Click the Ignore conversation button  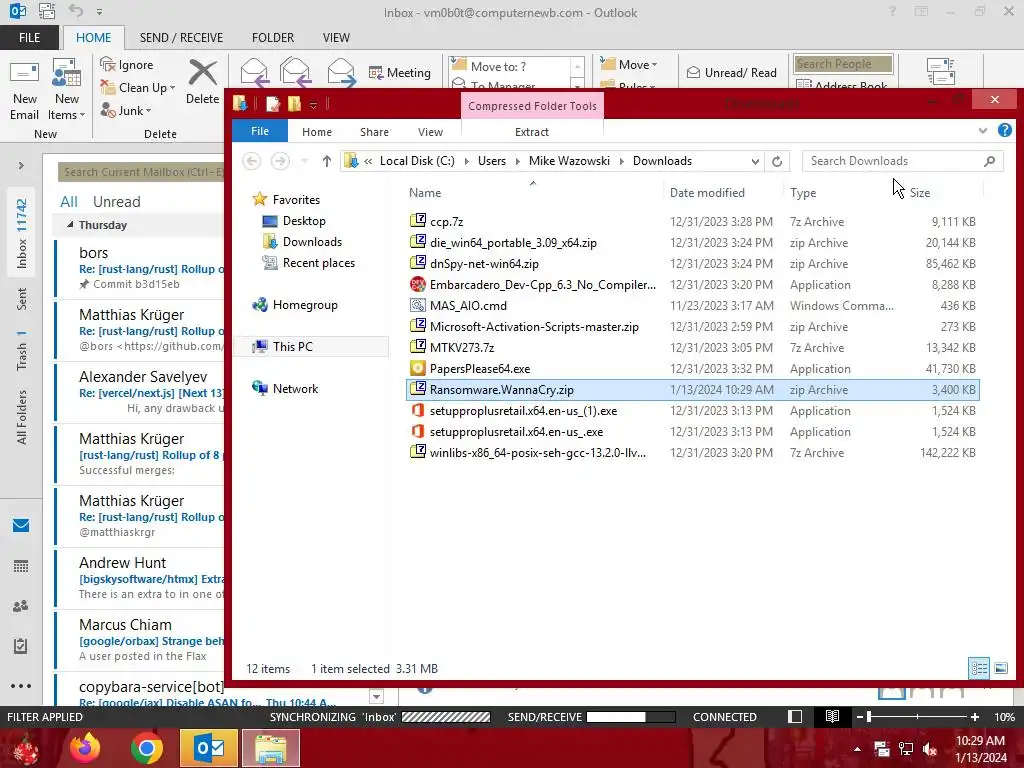pyautogui.click(x=127, y=65)
